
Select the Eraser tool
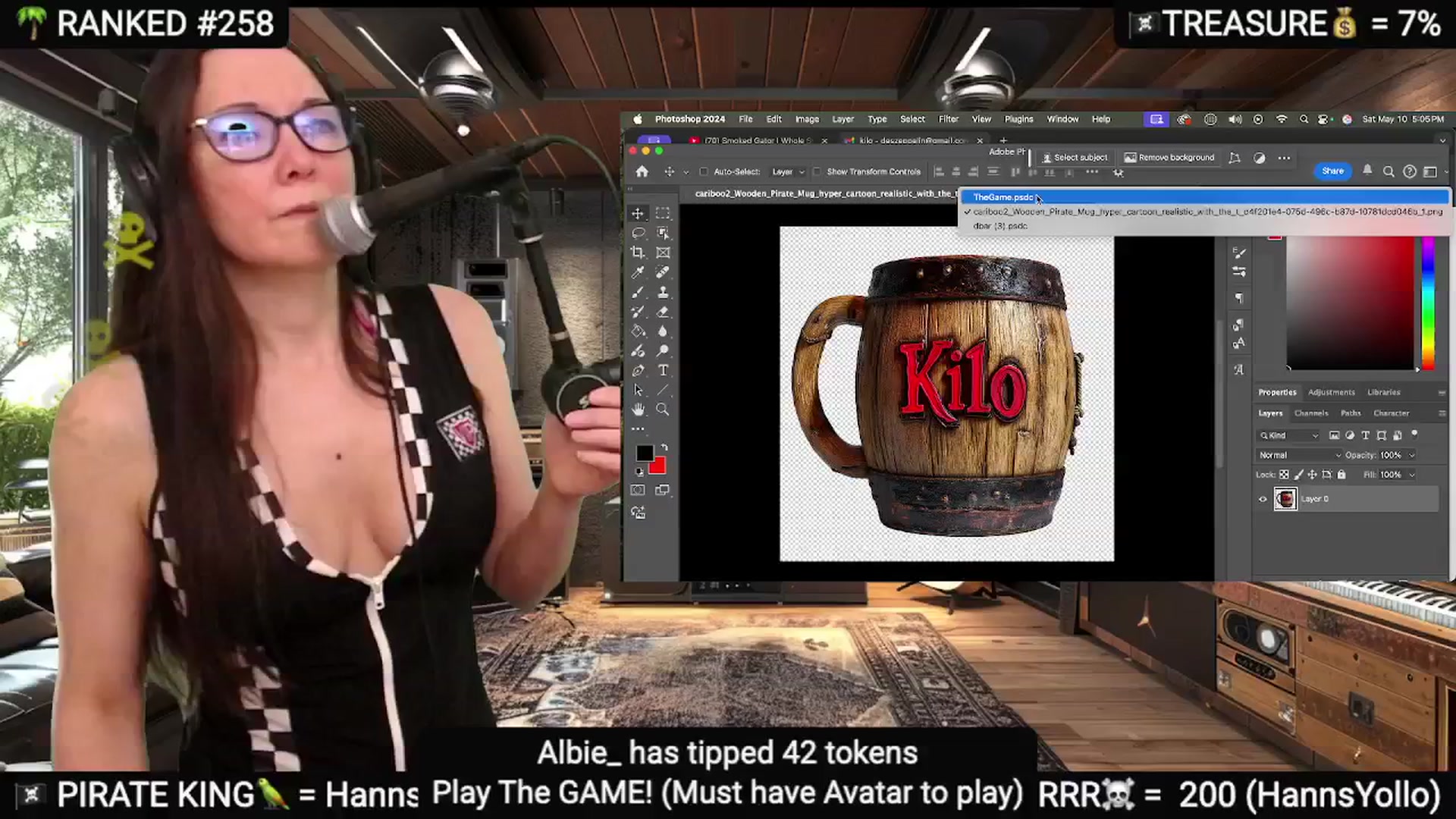tap(663, 312)
